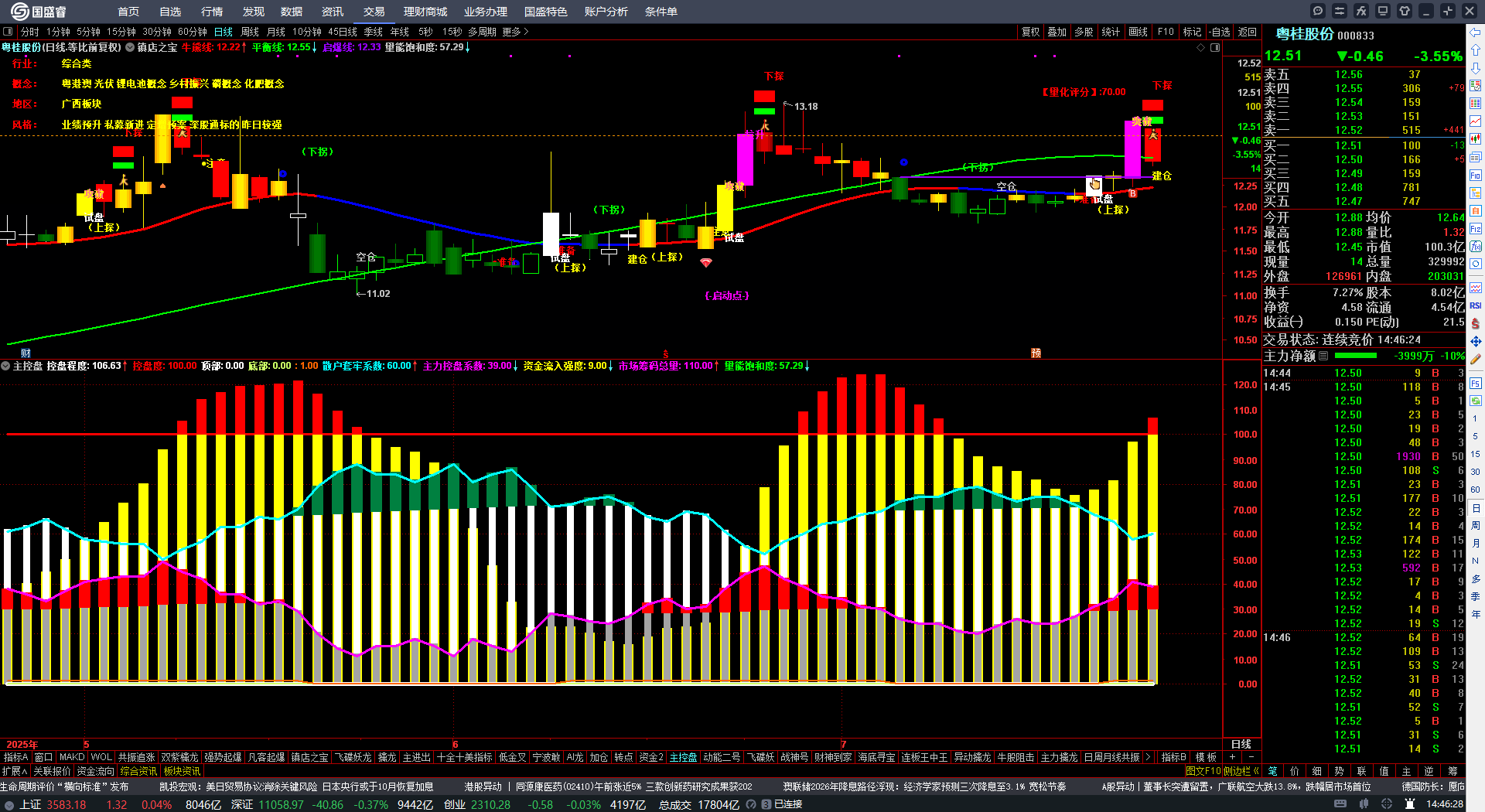The height and width of the screenshot is (812, 1485).
Task: Open the 交易 menu
Action: (374, 12)
